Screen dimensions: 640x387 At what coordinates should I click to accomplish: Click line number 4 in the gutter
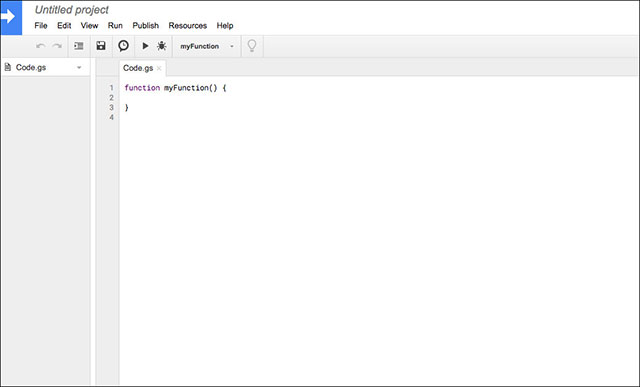(111, 117)
